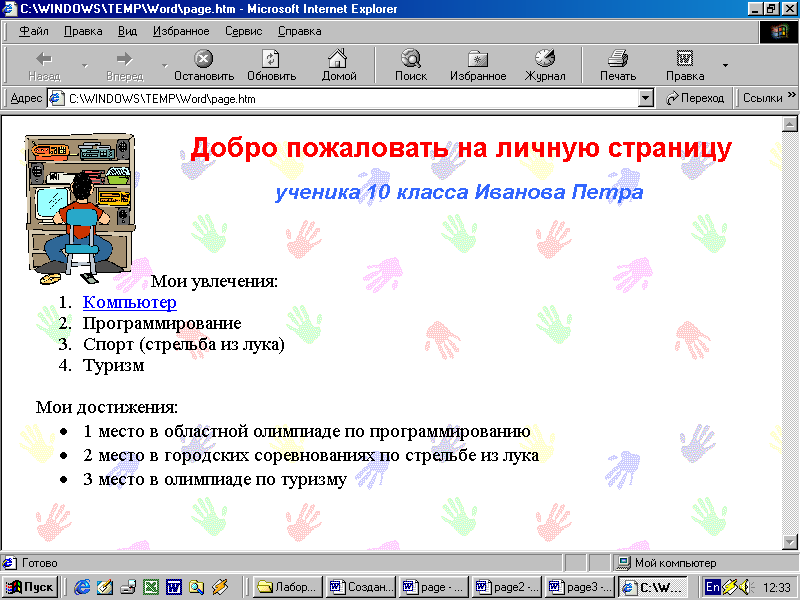Click the Пуск start button
The height and width of the screenshot is (600, 800).
tap(30, 587)
